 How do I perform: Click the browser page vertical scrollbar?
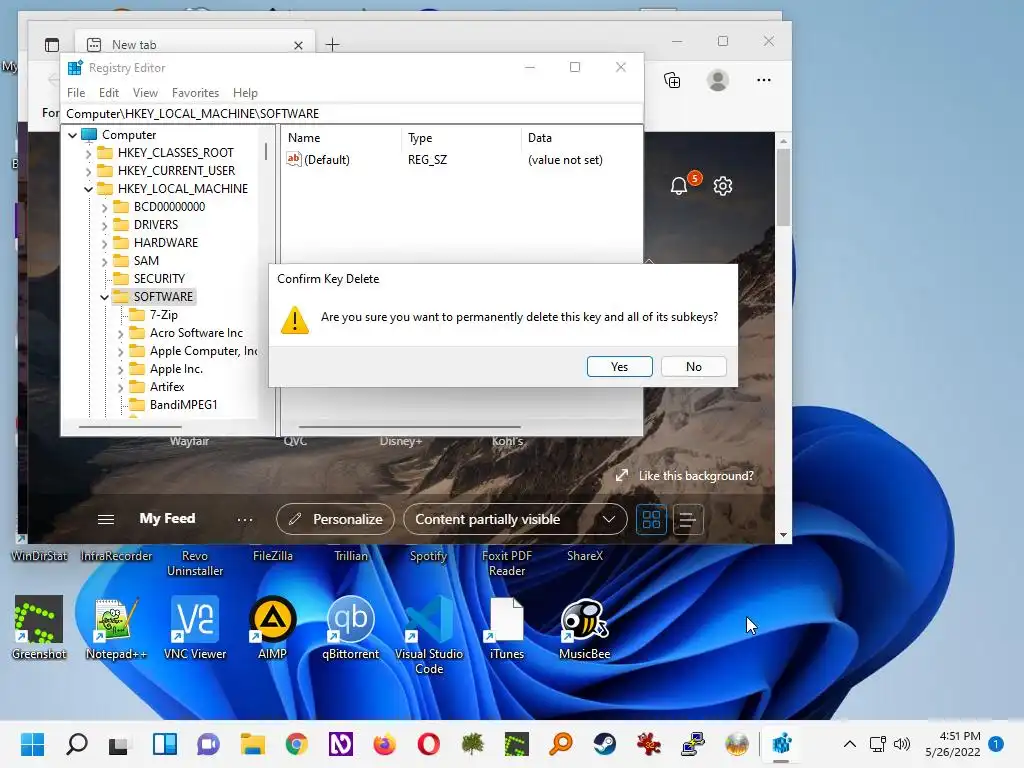(x=783, y=187)
